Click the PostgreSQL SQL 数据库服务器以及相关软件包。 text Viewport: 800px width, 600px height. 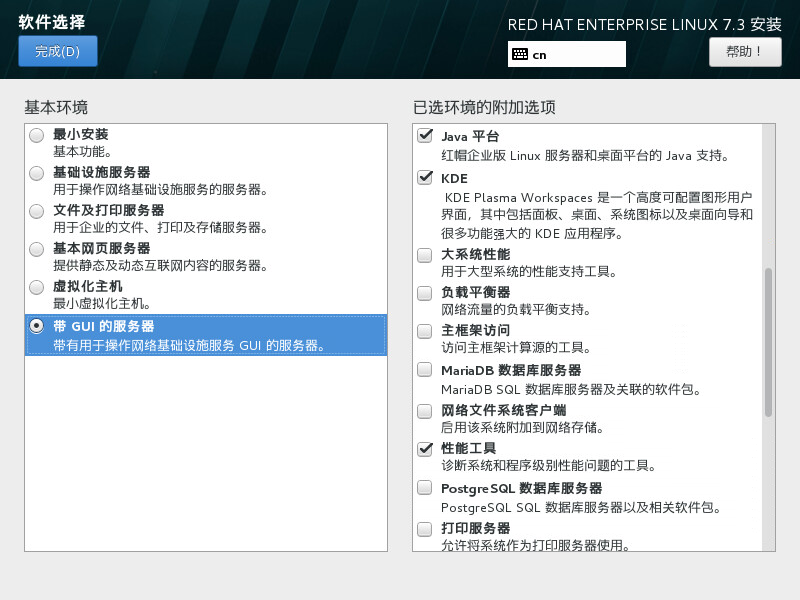[x=581, y=508]
